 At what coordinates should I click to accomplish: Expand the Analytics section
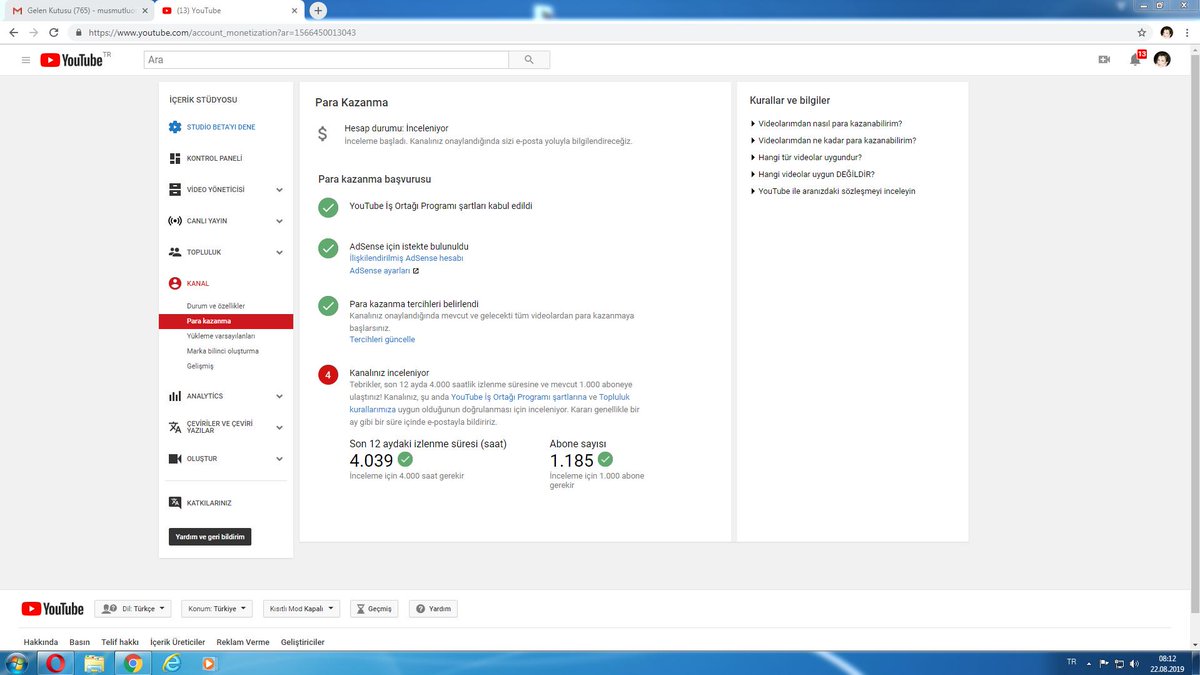[279, 396]
